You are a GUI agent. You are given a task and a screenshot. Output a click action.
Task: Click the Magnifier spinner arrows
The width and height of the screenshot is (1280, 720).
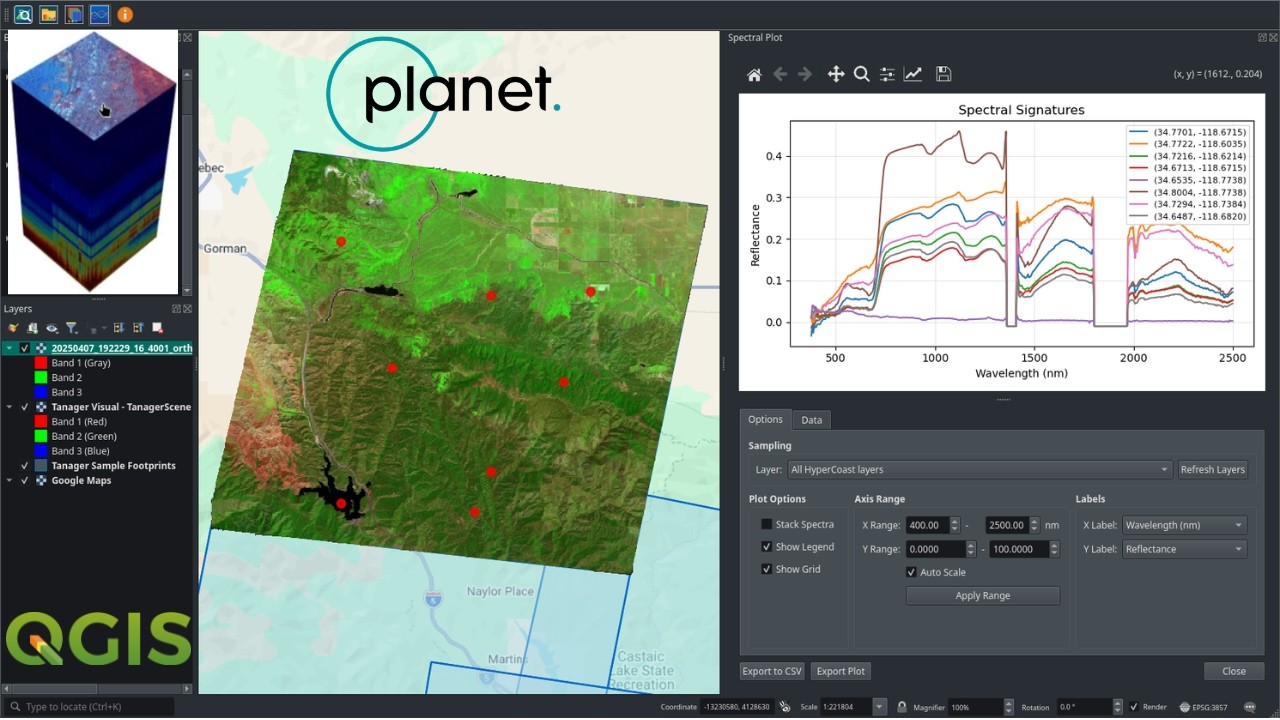(x=1008, y=707)
